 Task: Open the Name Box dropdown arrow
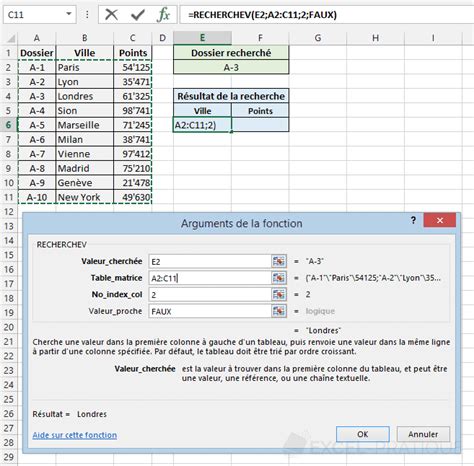pyautogui.click(x=69, y=14)
